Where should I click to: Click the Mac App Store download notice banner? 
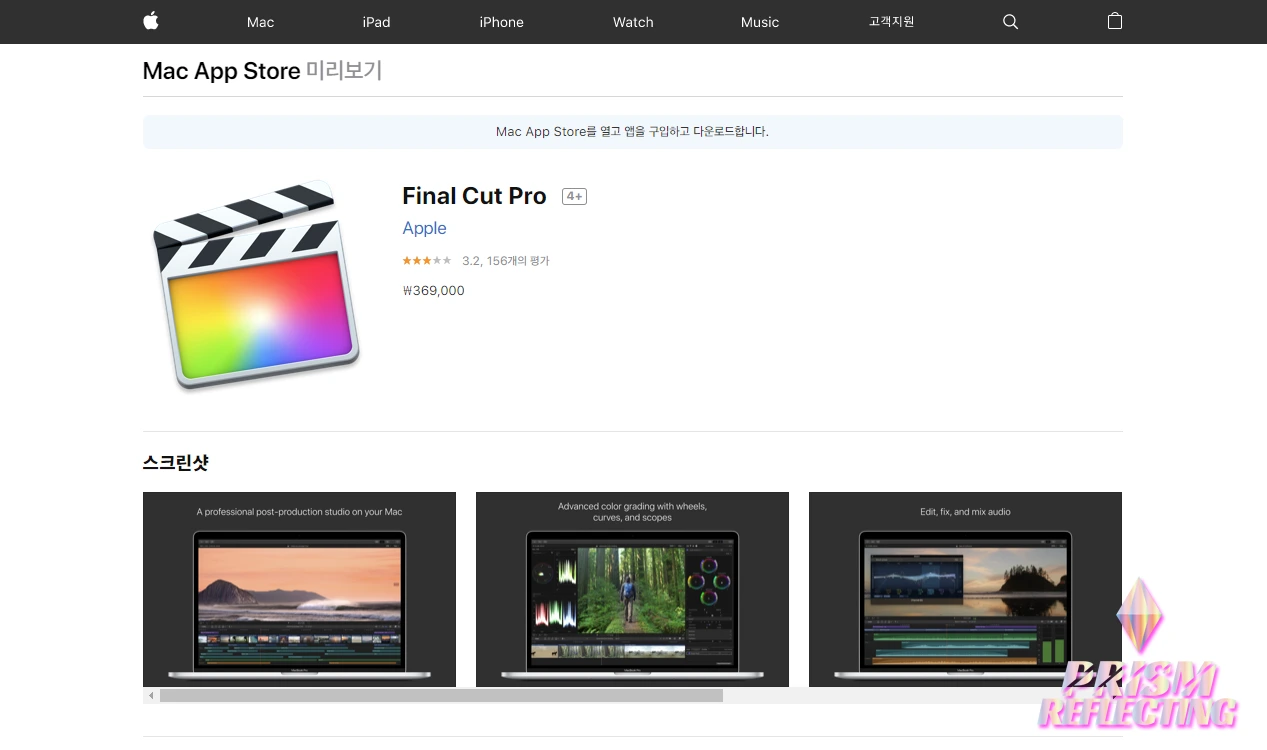tap(632, 132)
